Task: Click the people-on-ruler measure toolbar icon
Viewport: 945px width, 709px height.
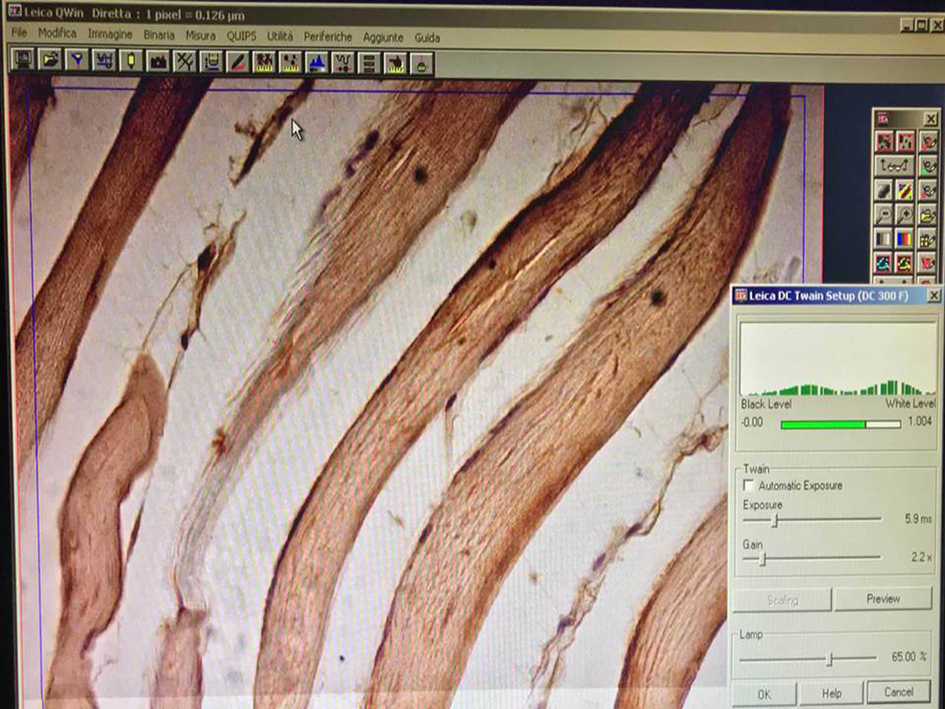Action: pos(264,62)
